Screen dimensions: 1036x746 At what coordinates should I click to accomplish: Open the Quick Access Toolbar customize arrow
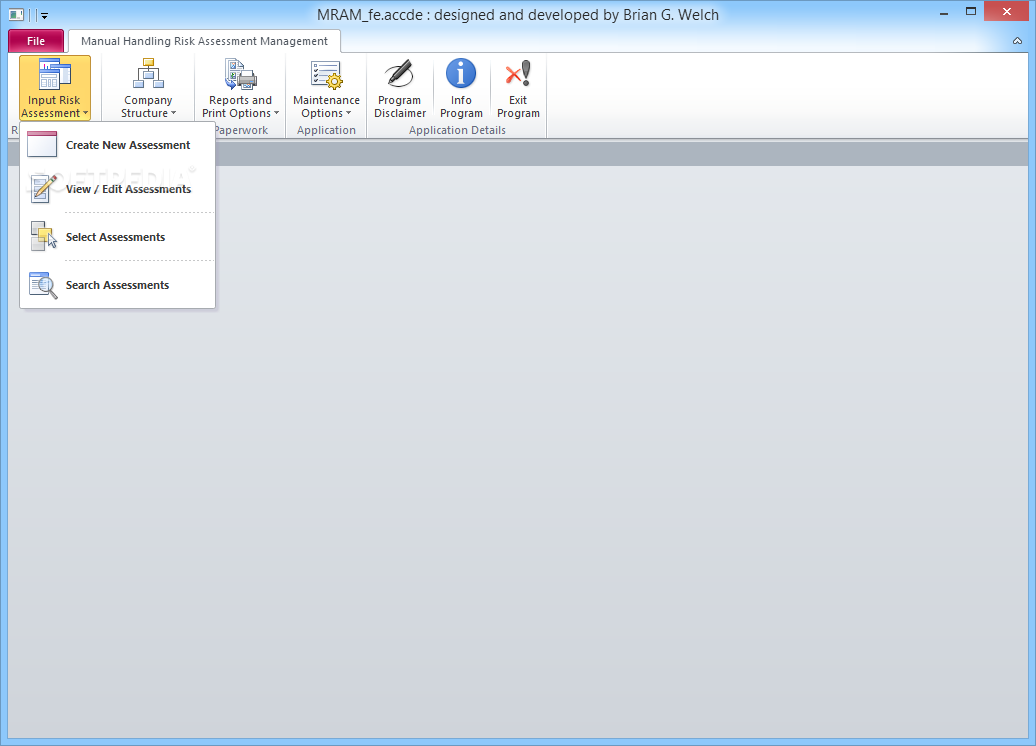44,15
